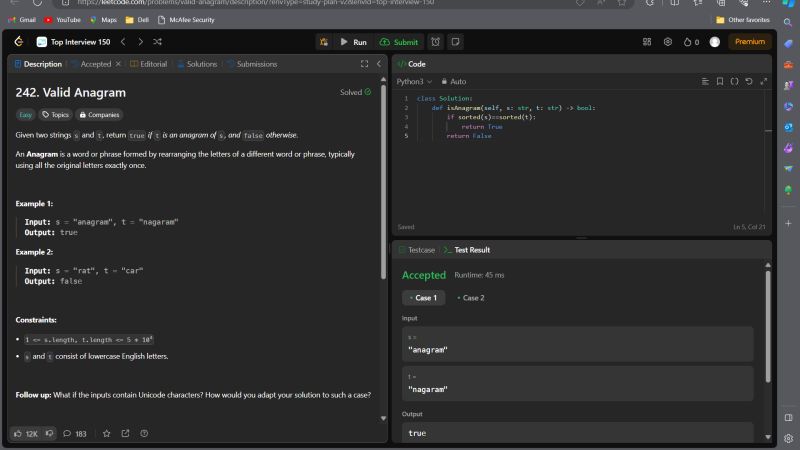Toggle the Auto setting
Screen dimensions: 800x450
pos(454,82)
